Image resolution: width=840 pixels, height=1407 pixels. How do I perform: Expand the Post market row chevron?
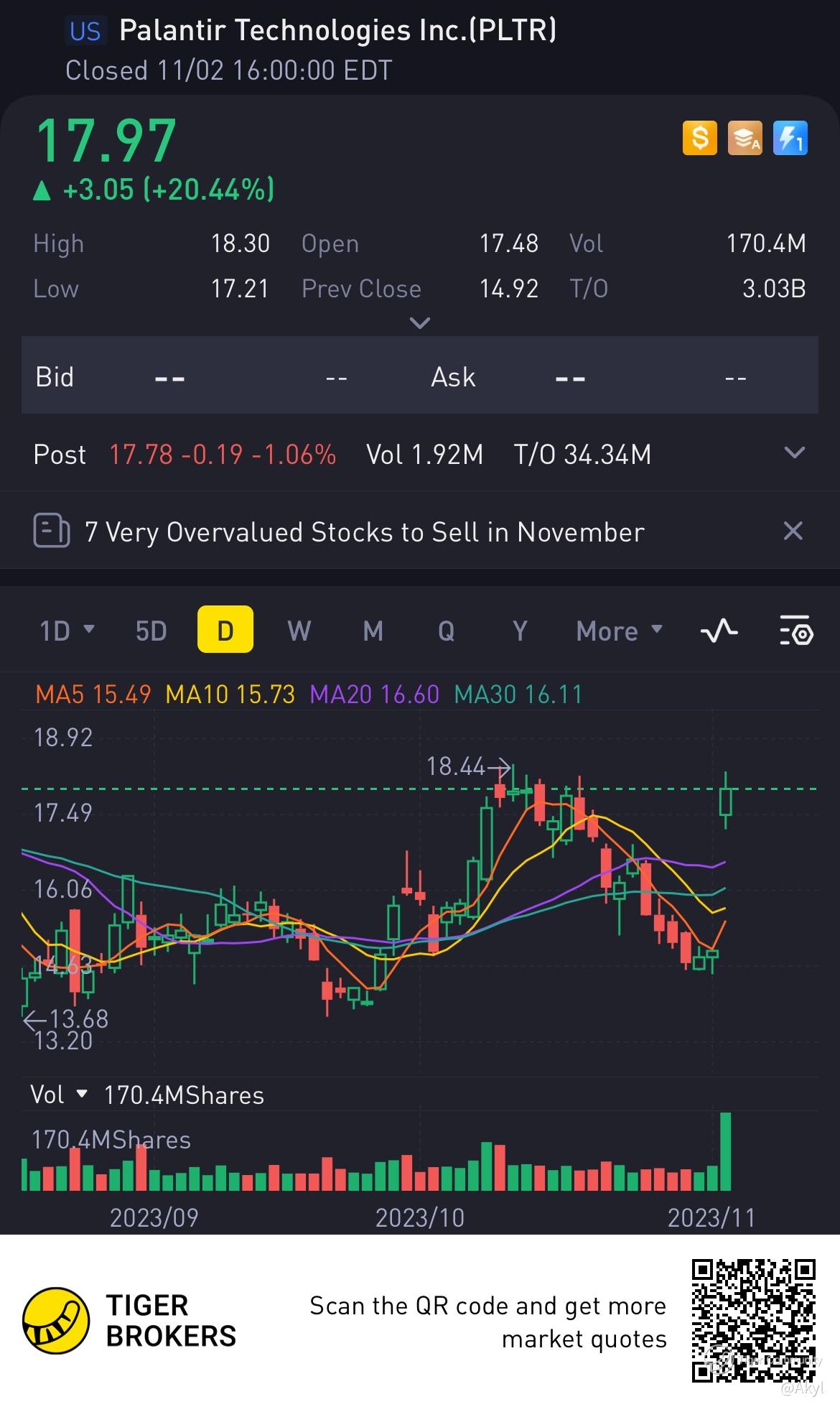click(794, 453)
